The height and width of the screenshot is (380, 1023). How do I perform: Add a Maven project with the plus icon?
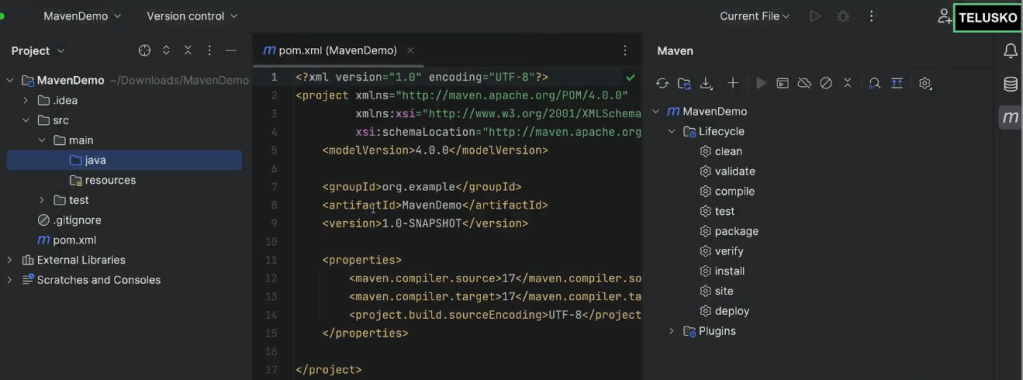click(733, 83)
